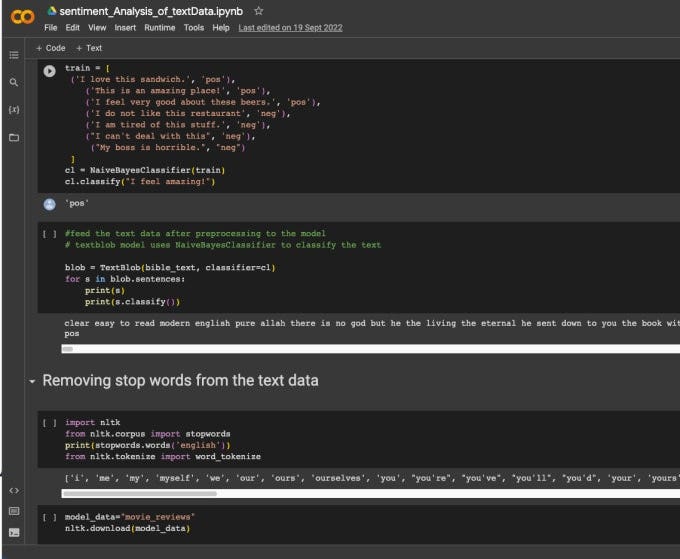Click the notebook title to rename it
The height and width of the screenshot is (559, 680).
pyautogui.click(x=151, y=11)
